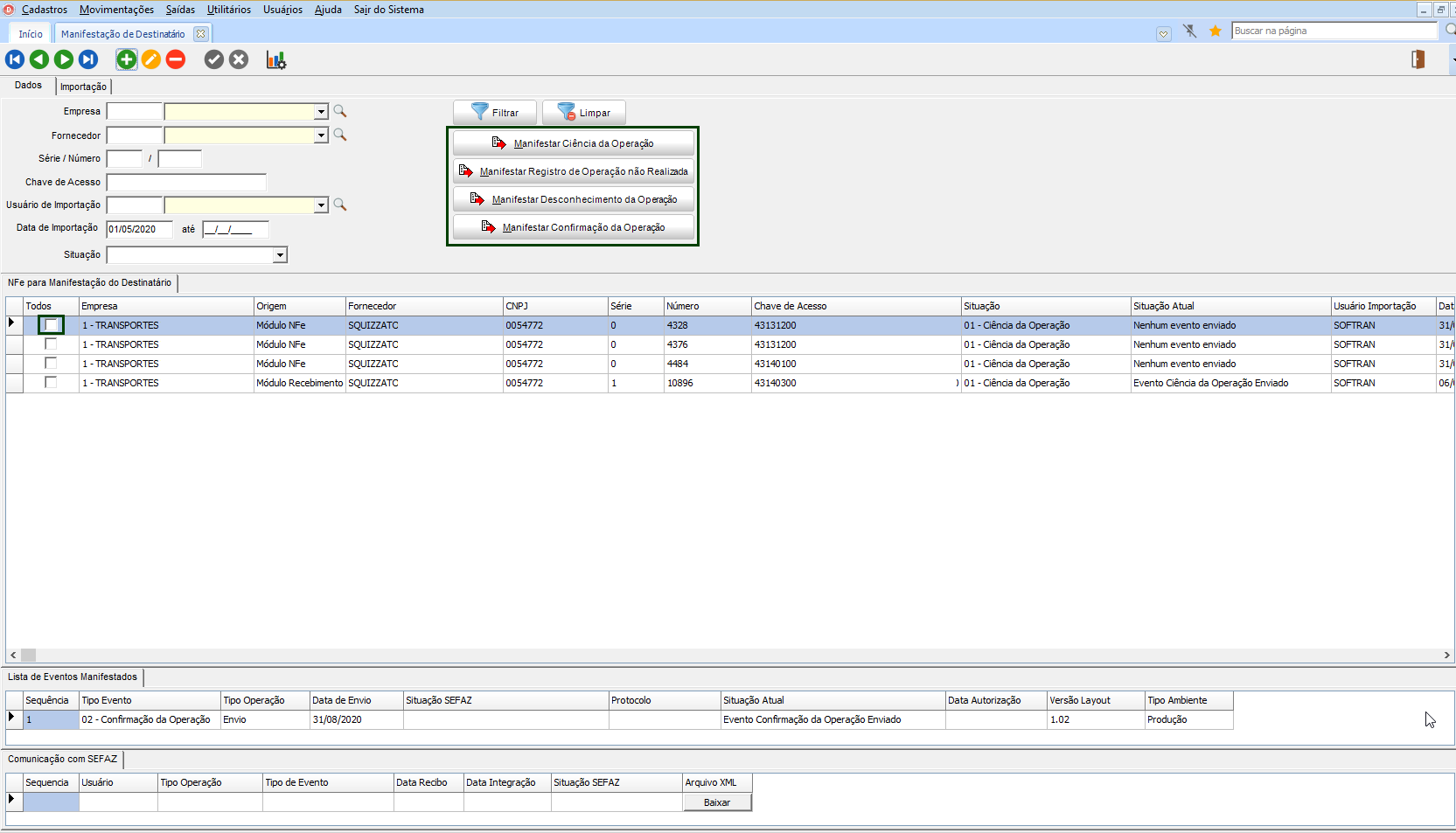
Task: Click the NFe grid horizontal scrollbar thumb
Action: coord(29,655)
